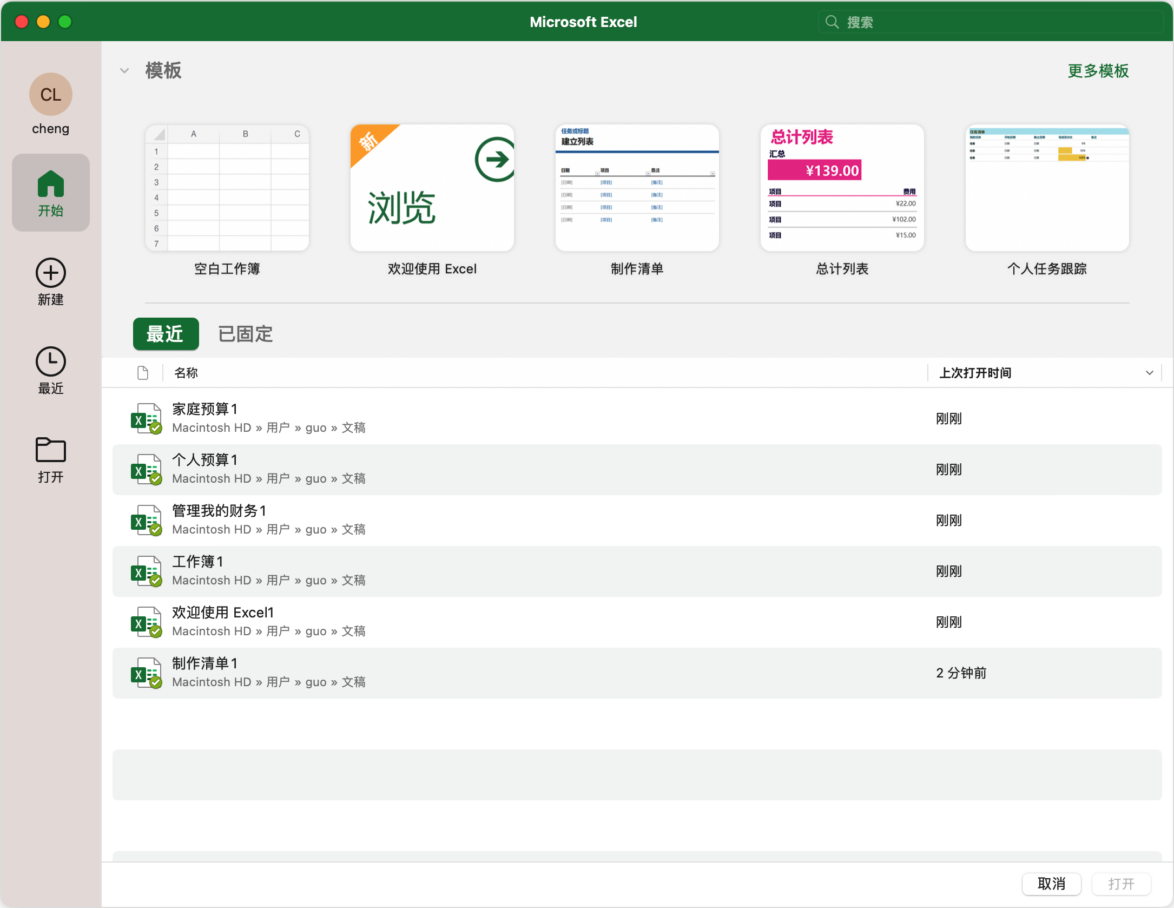Open the 上次打开时间 sort dropdown arrow
The width and height of the screenshot is (1174, 908).
pyautogui.click(x=1149, y=373)
